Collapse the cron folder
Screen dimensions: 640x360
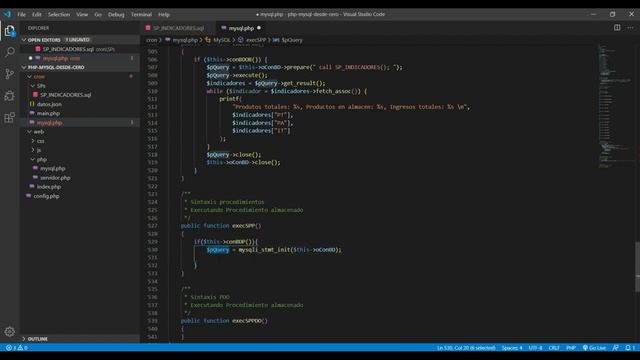click(39, 76)
